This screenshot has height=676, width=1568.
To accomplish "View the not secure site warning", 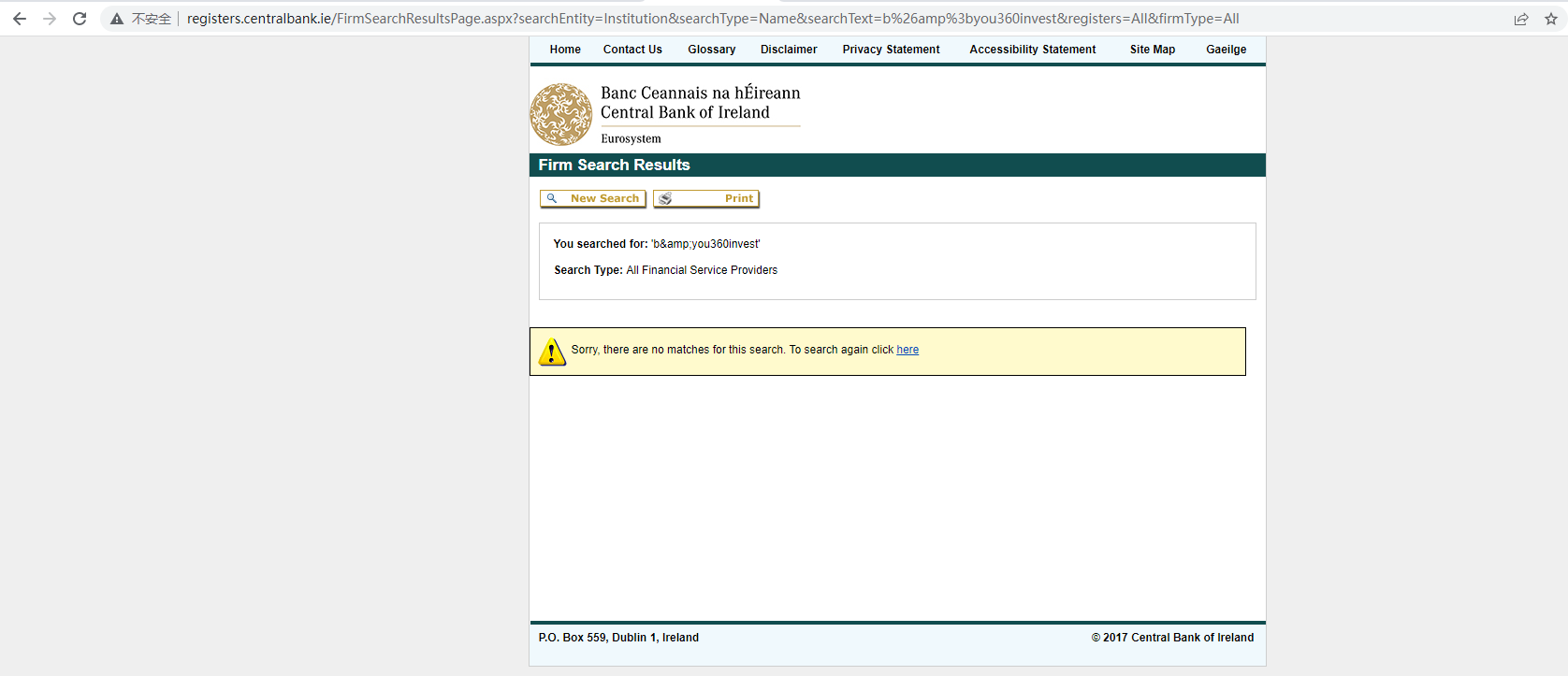I will pos(141,19).
